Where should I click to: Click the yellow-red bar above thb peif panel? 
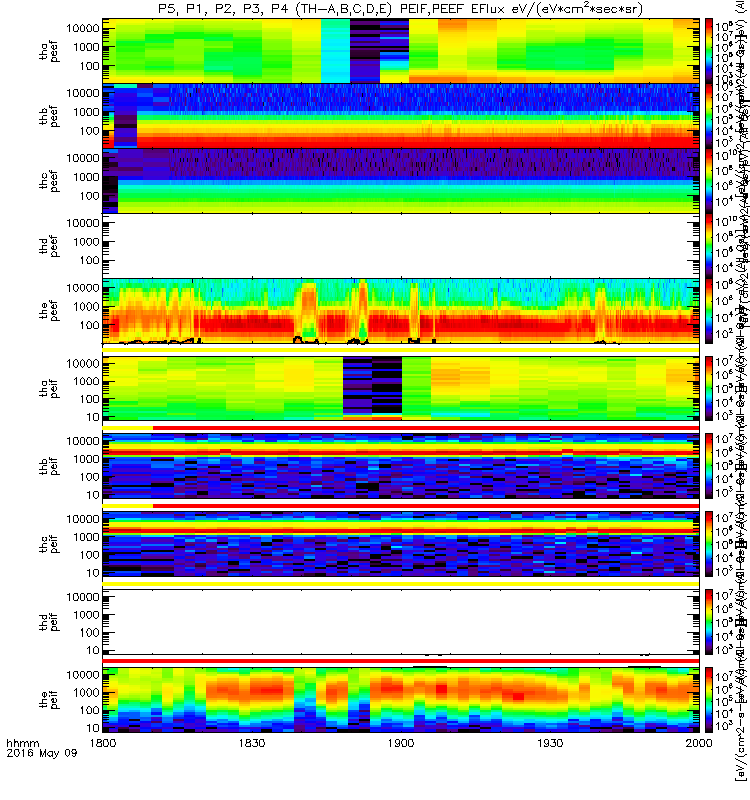click(401, 428)
